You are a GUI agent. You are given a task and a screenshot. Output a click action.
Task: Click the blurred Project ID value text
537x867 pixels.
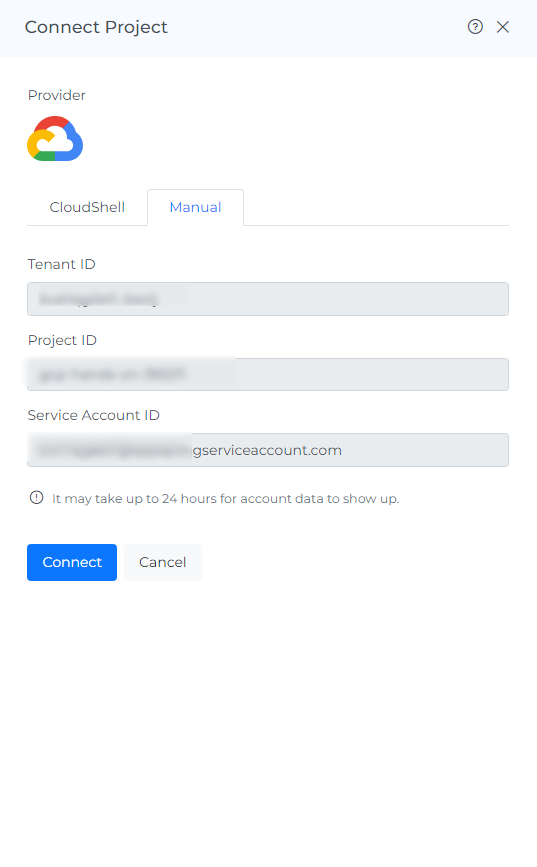[112, 374]
